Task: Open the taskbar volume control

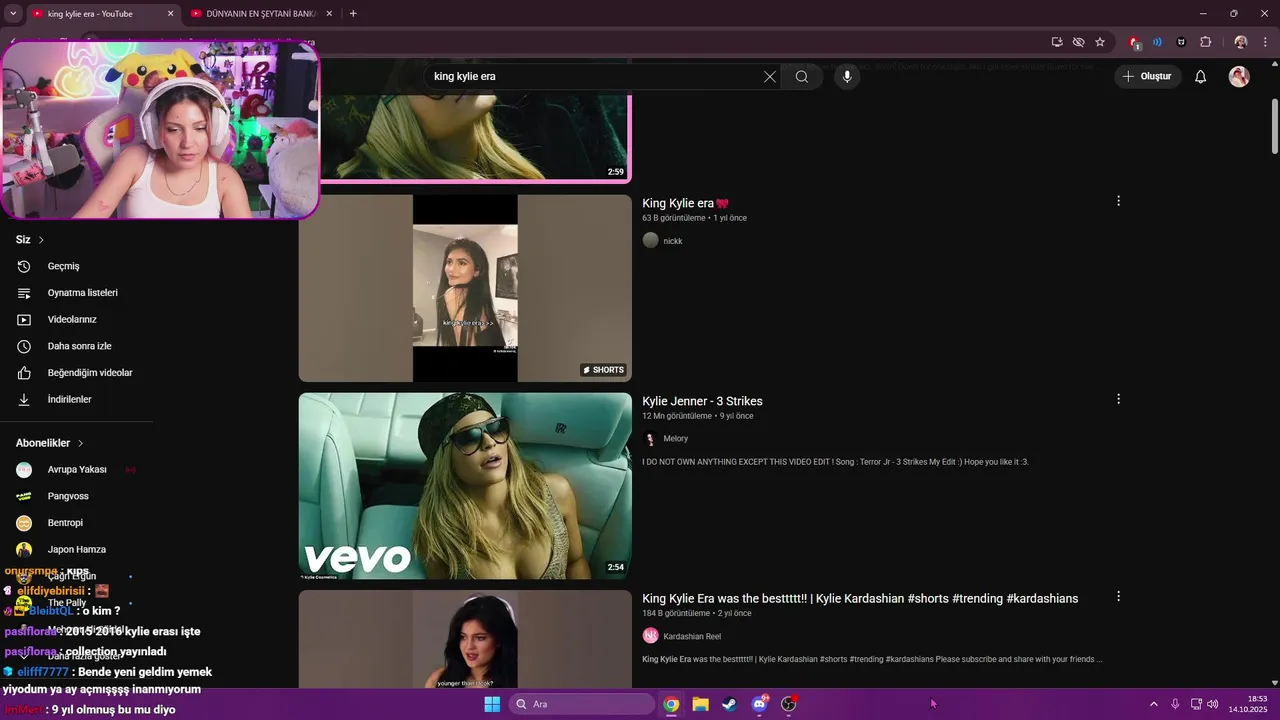Action: tap(1213, 704)
